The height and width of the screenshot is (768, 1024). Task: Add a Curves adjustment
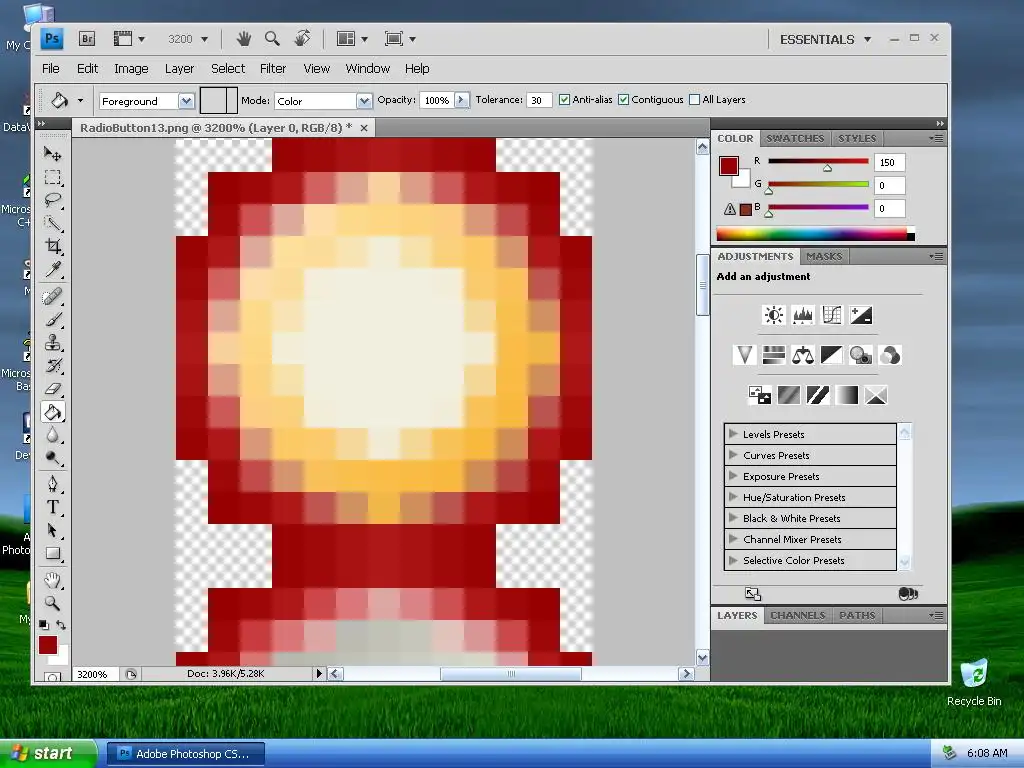831,315
